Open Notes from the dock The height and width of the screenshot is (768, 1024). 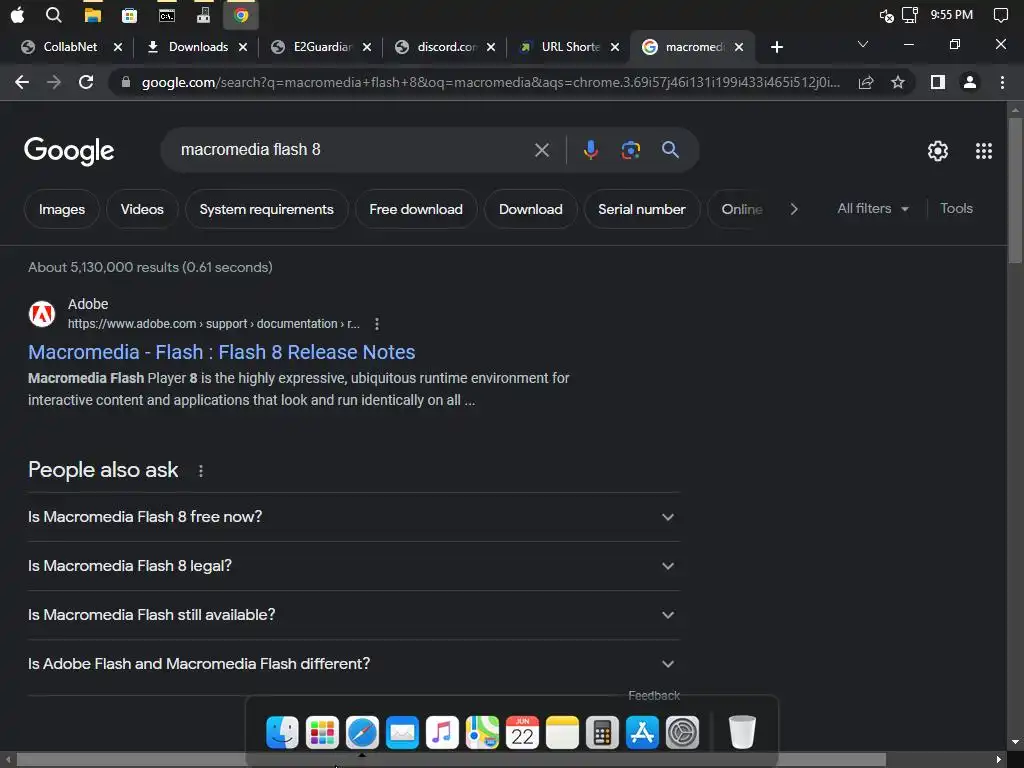pos(562,732)
